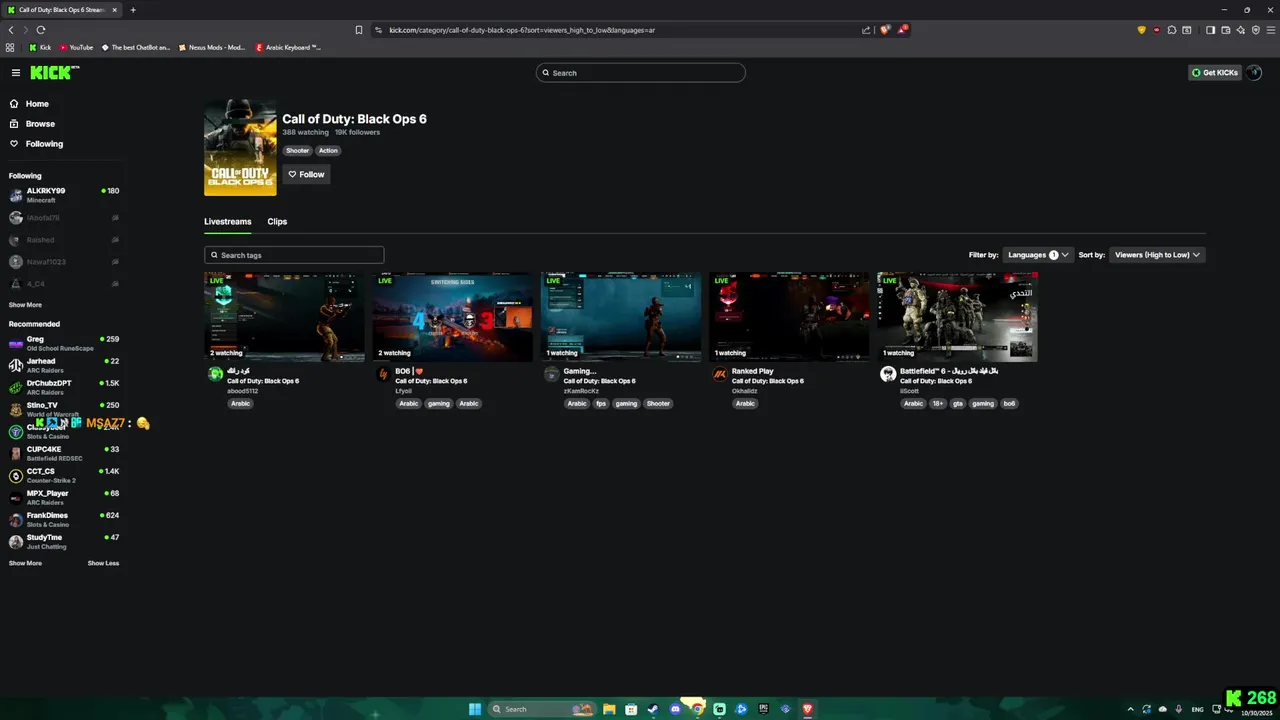The image size is (1280, 720).
Task: Open the user profile avatar menu
Action: coord(1254,73)
